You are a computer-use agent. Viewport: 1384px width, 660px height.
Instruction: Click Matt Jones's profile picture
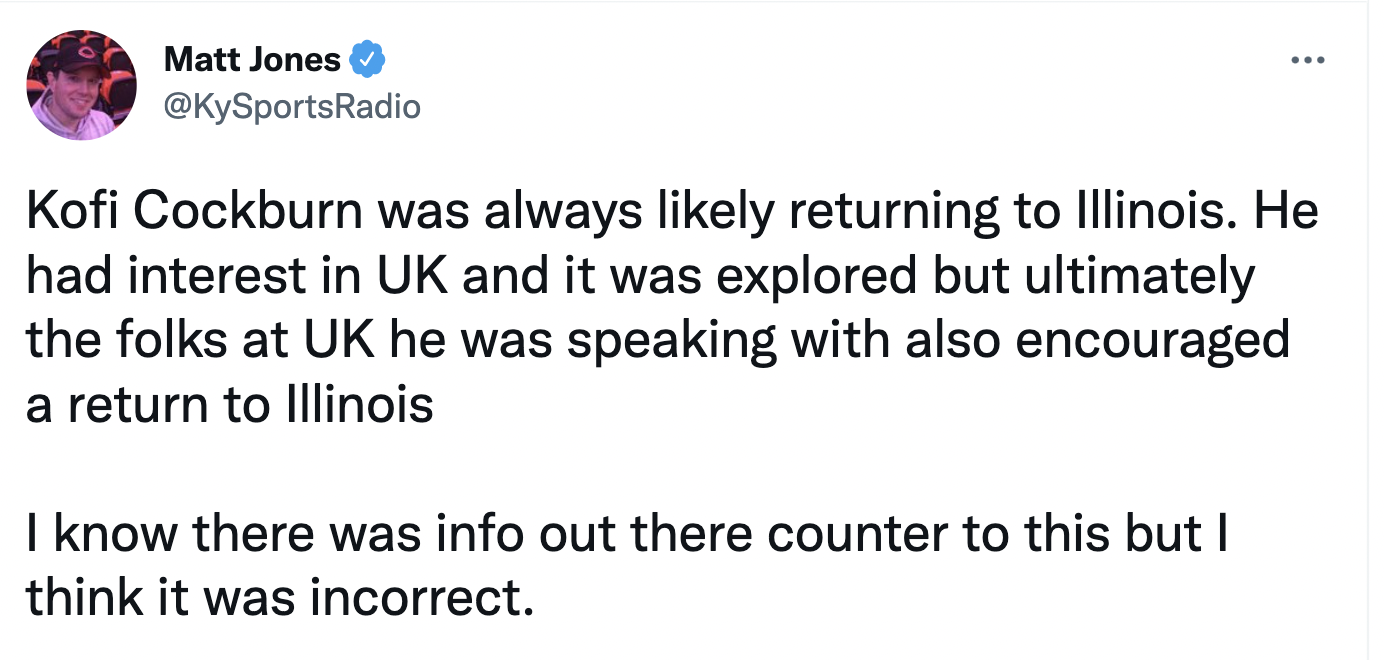tap(83, 84)
